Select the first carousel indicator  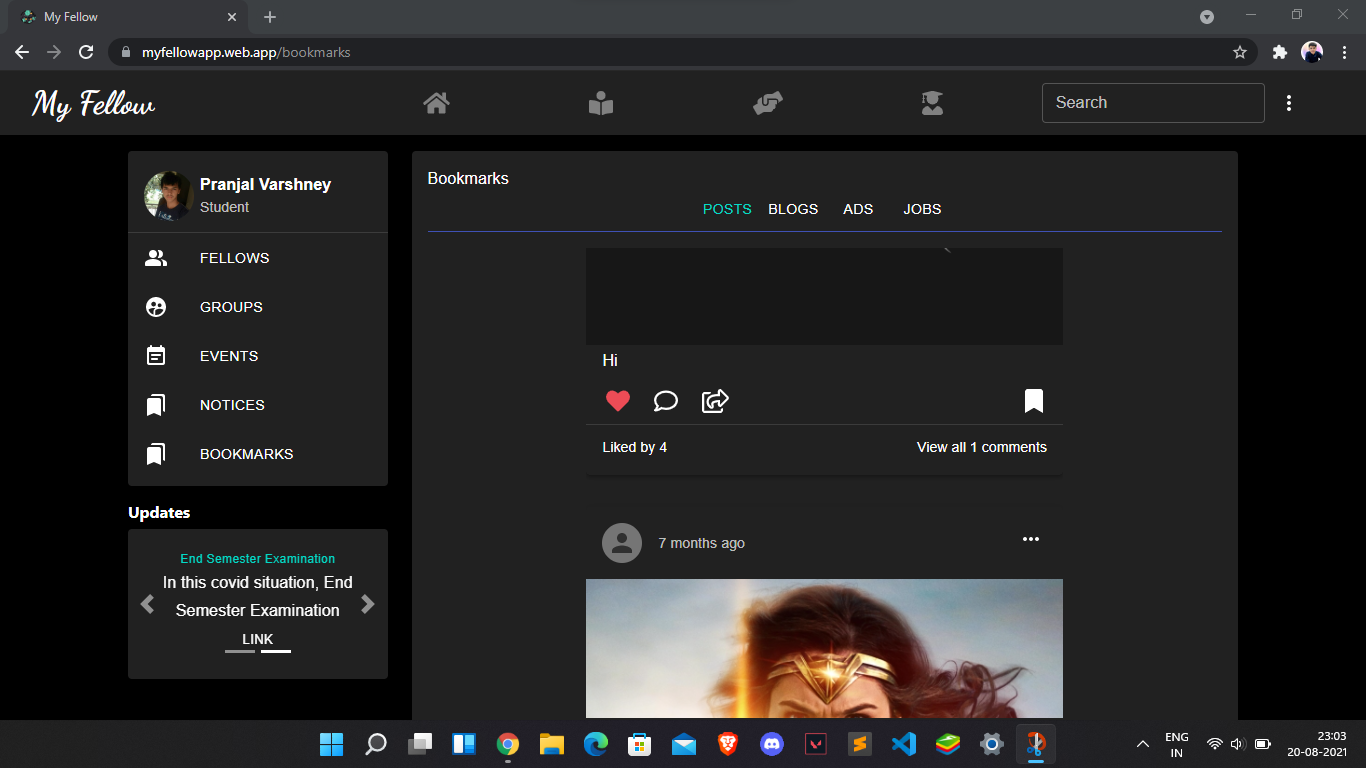(240, 651)
